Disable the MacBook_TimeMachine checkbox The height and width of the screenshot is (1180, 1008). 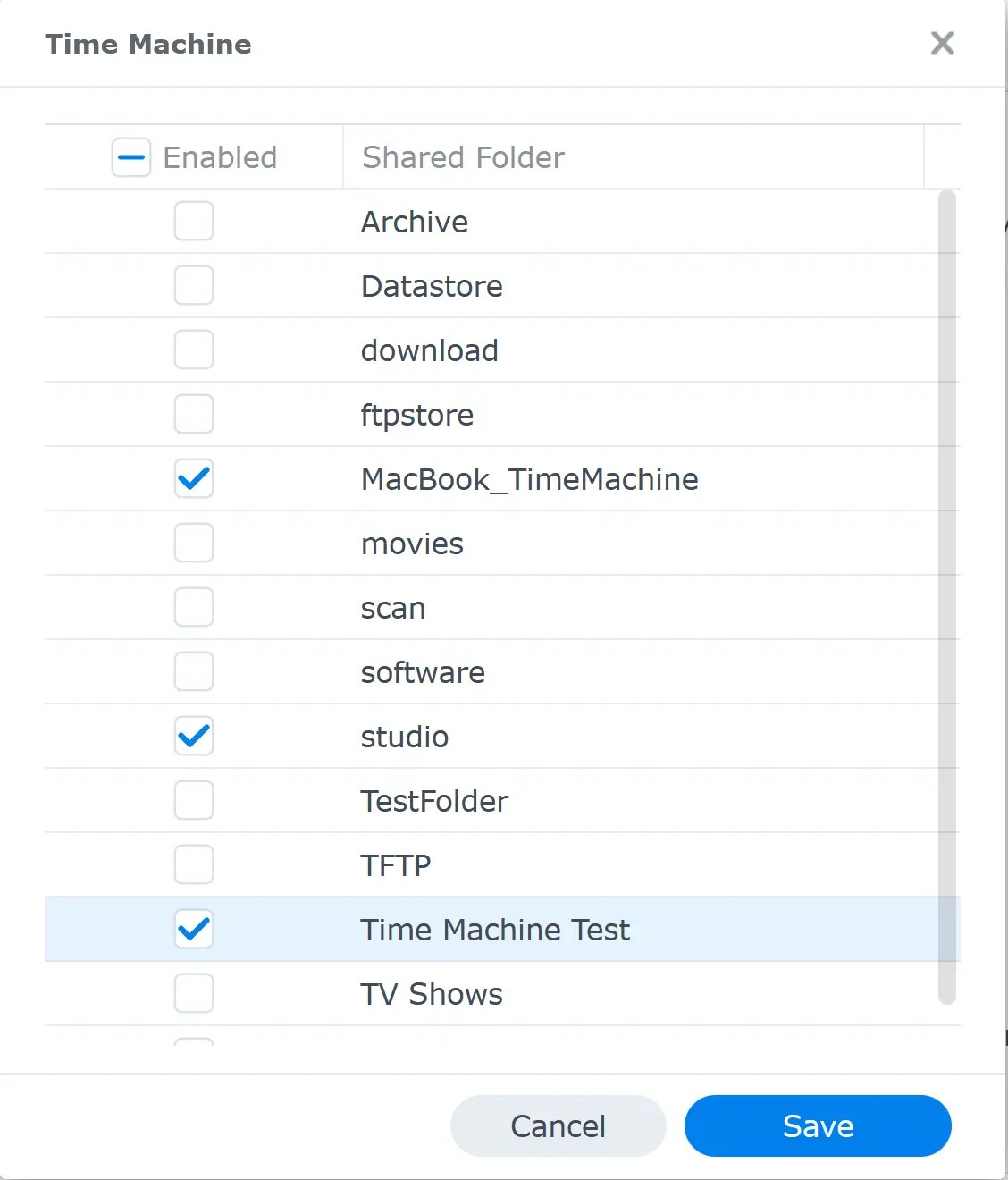tap(193, 478)
